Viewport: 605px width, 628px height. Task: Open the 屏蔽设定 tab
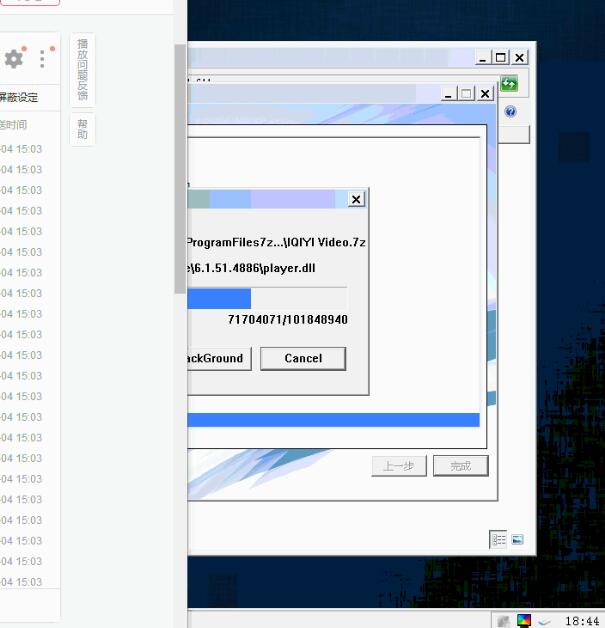(19, 97)
